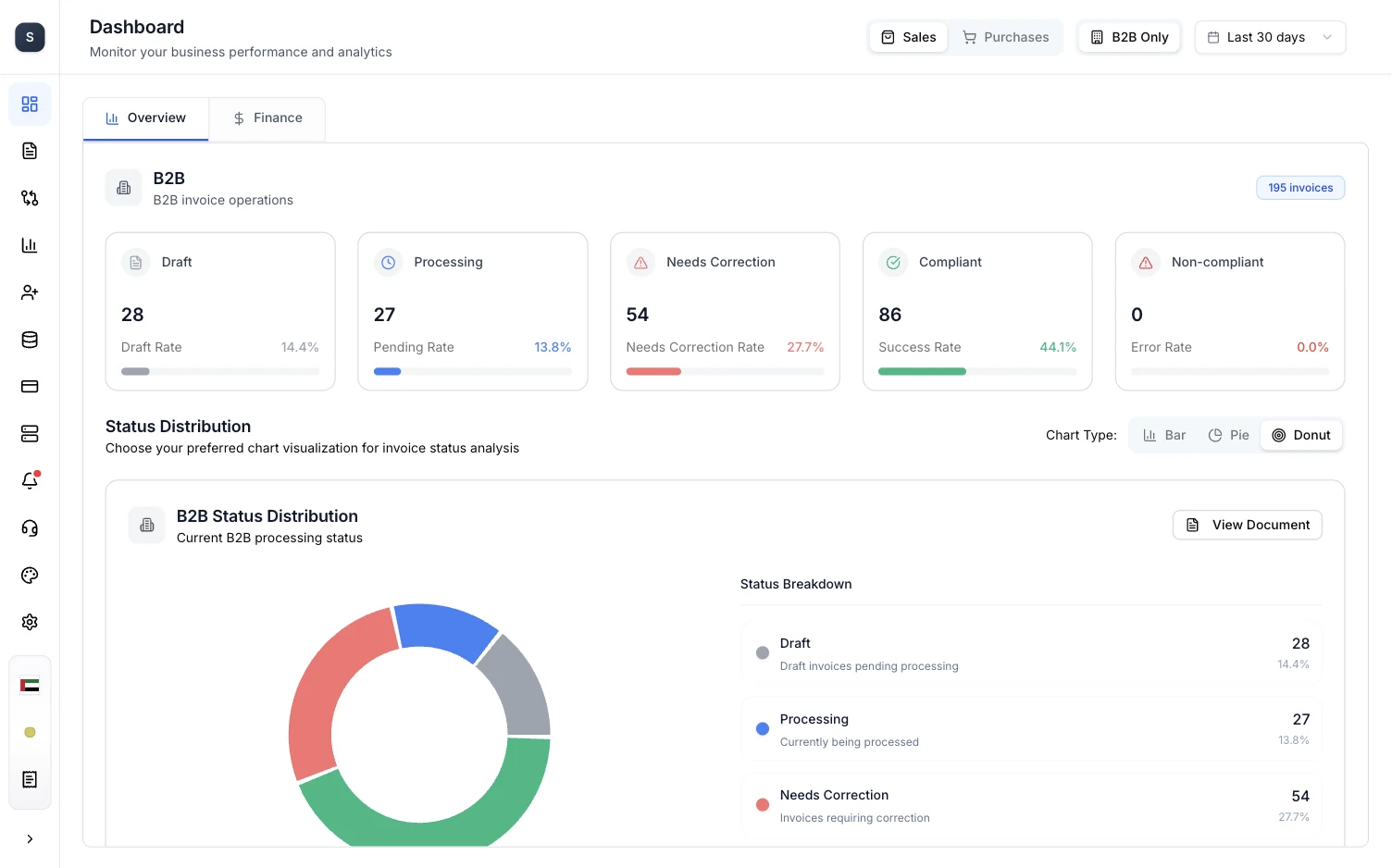The width and height of the screenshot is (1392, 868).
Task: Click the B2B Status Distribution building icon
Action: (147, 526)
